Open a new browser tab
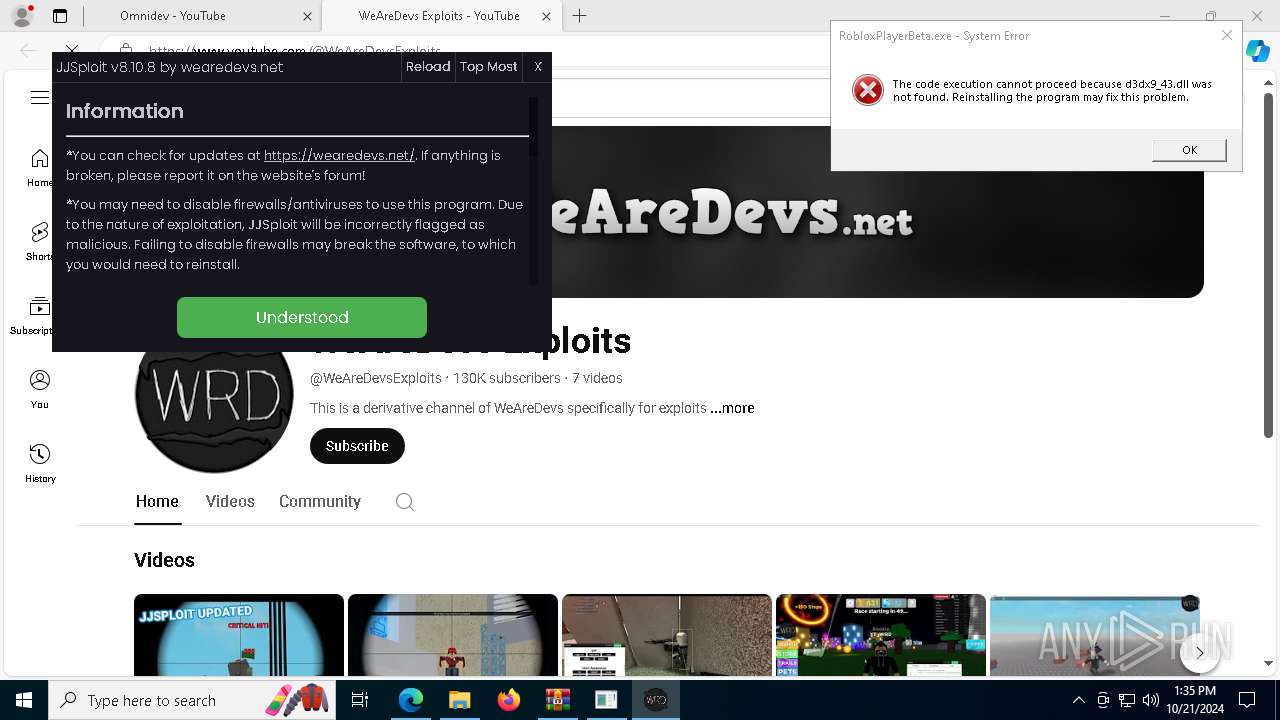Image resolution: width=1280 pixels, height=720 pixels. tap(579, 15)
